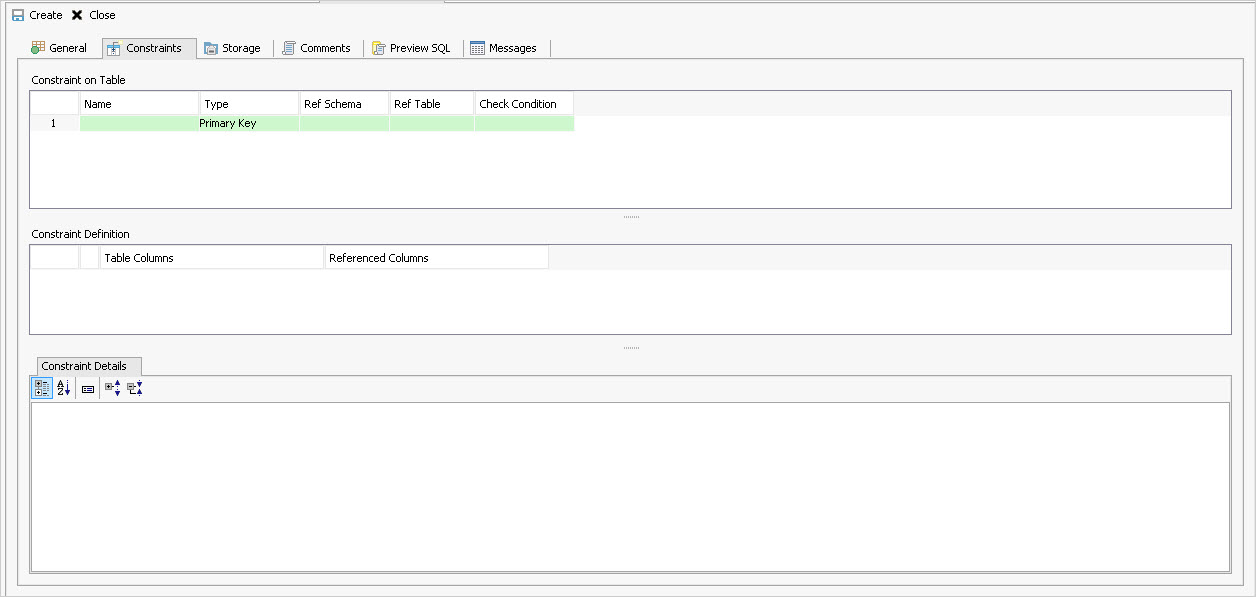Click the Table Columns header

pyautogui.click(x=212, y=258)
